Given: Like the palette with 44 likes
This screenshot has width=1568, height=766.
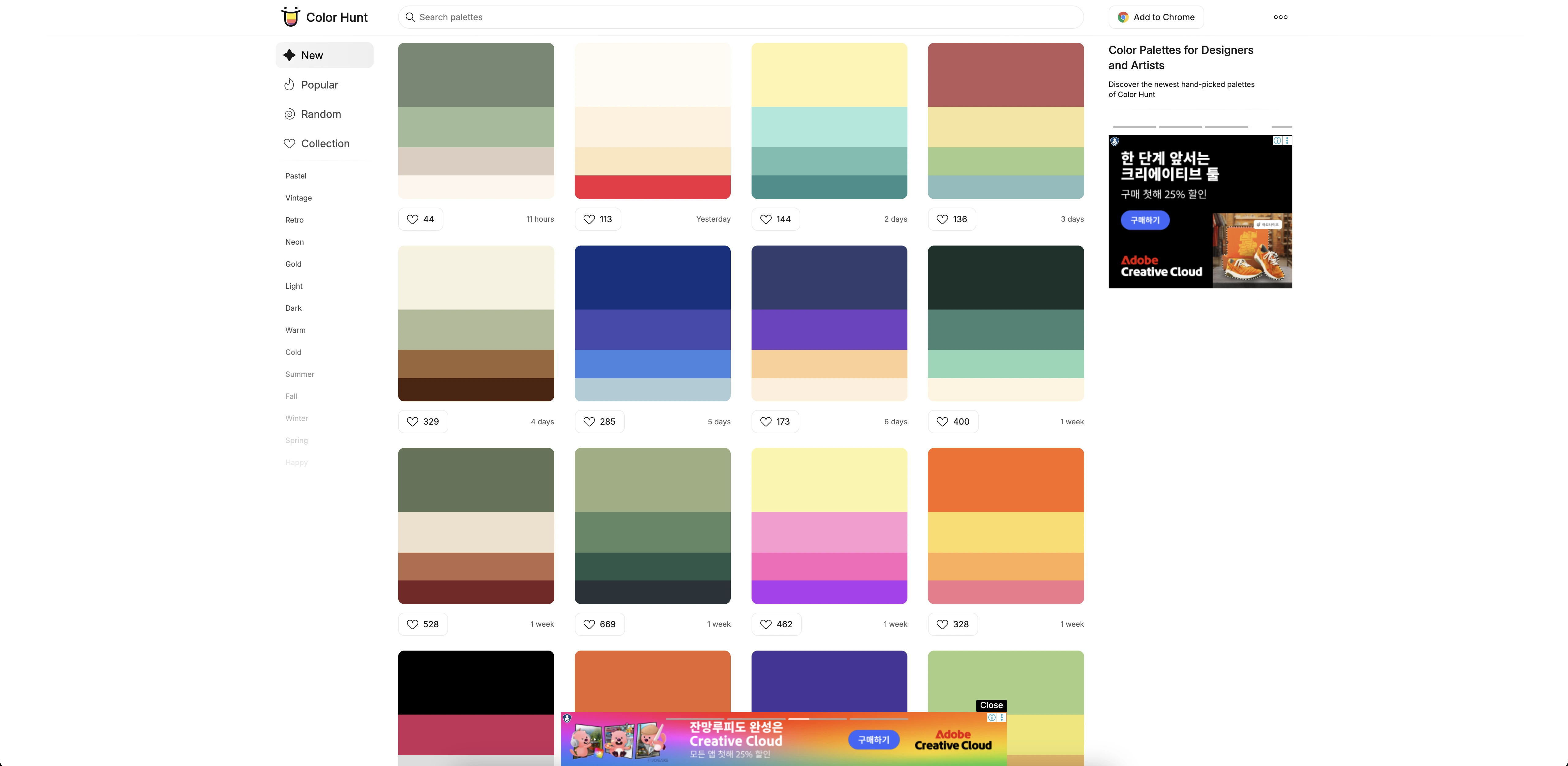Looking at the screenshot, I should click(420, 219).
